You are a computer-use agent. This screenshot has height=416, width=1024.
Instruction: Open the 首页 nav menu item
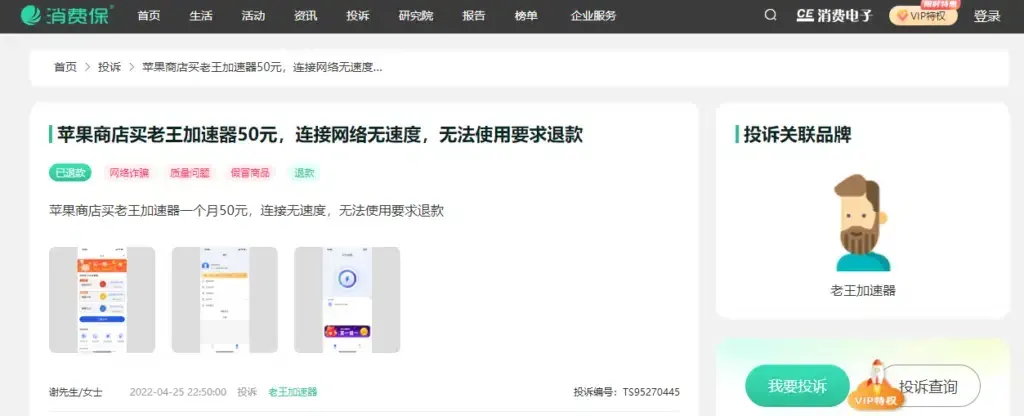[x=149, y=16]
